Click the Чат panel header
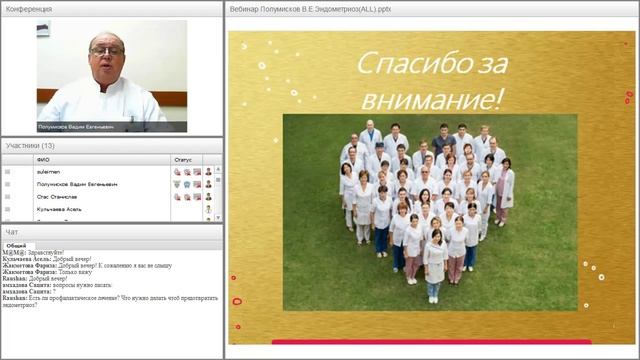The height and width of the screenshot is (360, 640). point(112,232)
